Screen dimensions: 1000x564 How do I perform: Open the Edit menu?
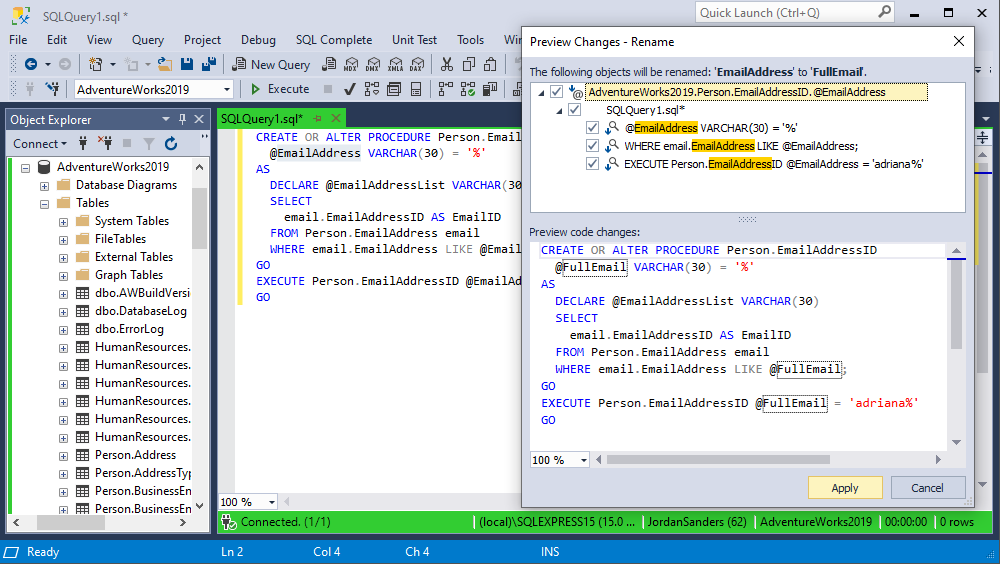(x=57, y=40)
